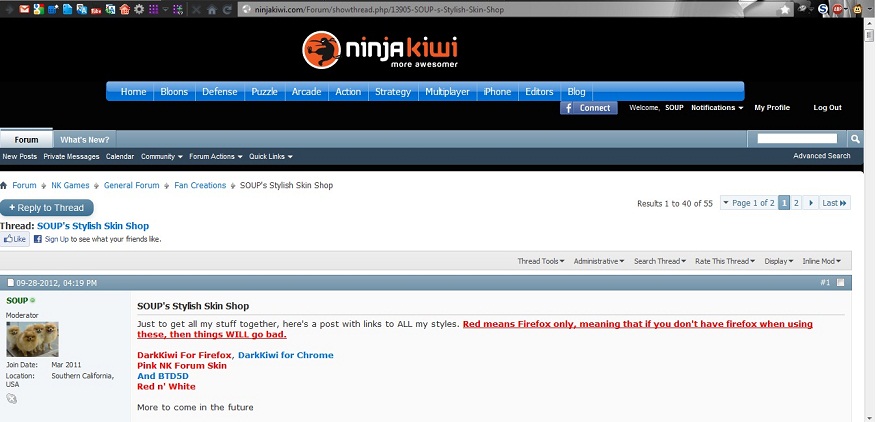Open the Quick Links dropdown
876x422 pixels.
271,157
